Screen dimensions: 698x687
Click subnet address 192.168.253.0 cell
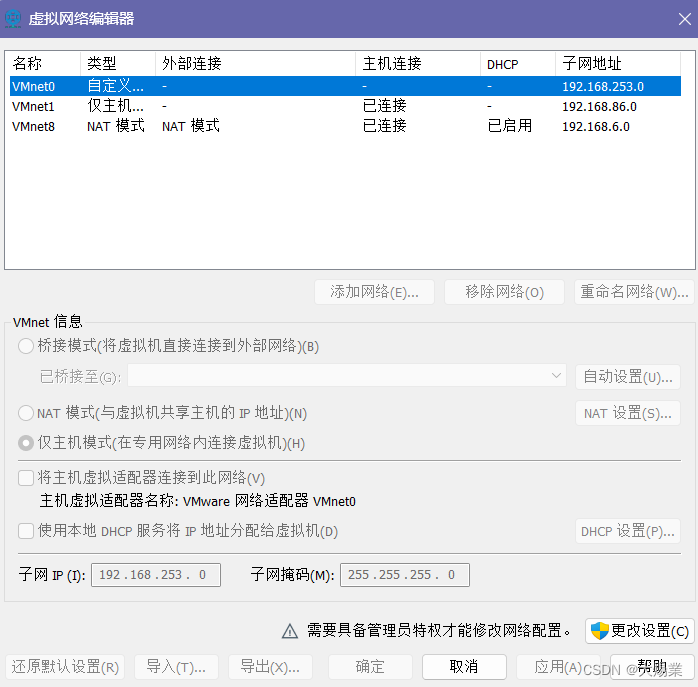603,86
